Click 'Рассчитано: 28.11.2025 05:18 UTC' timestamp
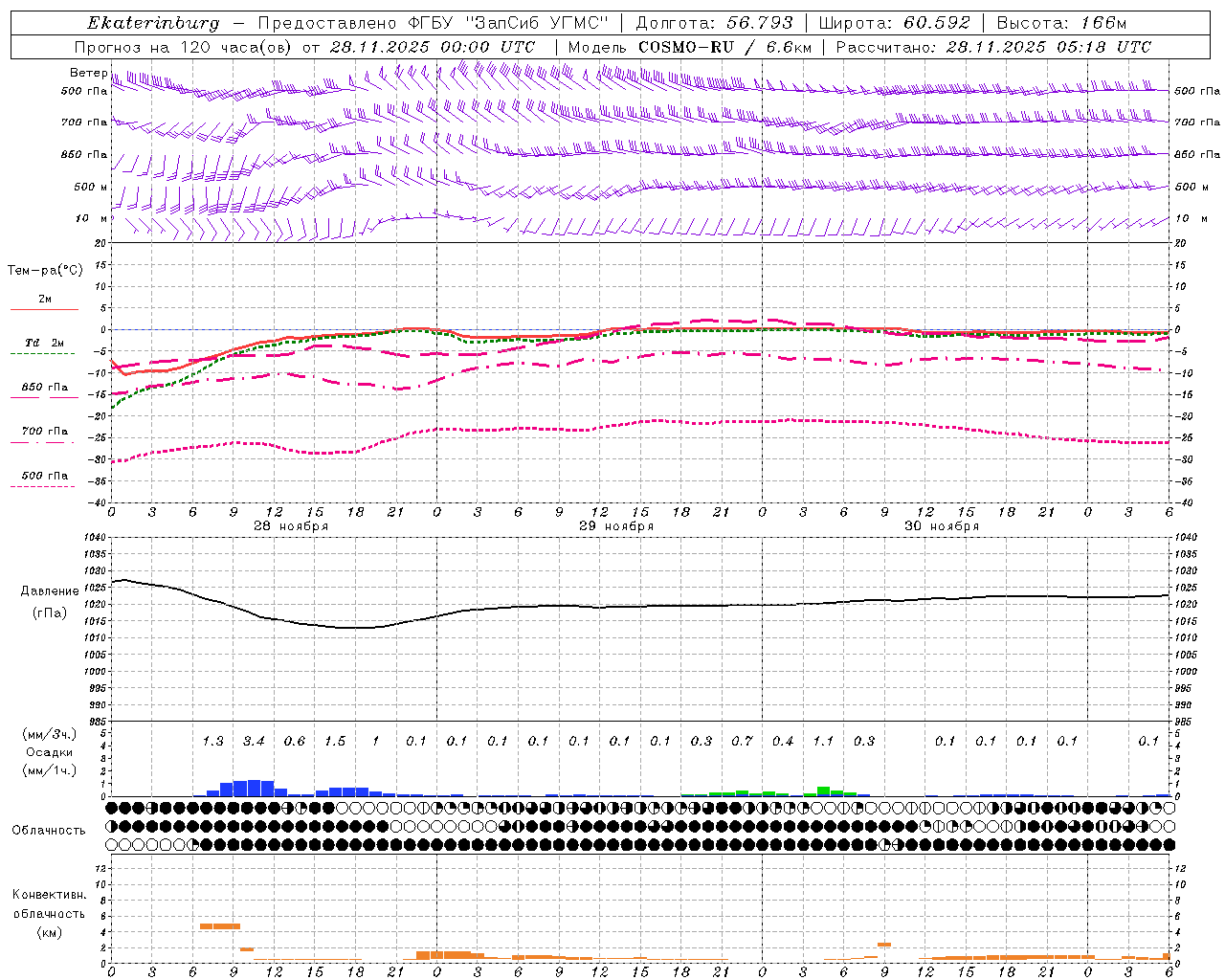1225x980 pixels. point(993,47)
